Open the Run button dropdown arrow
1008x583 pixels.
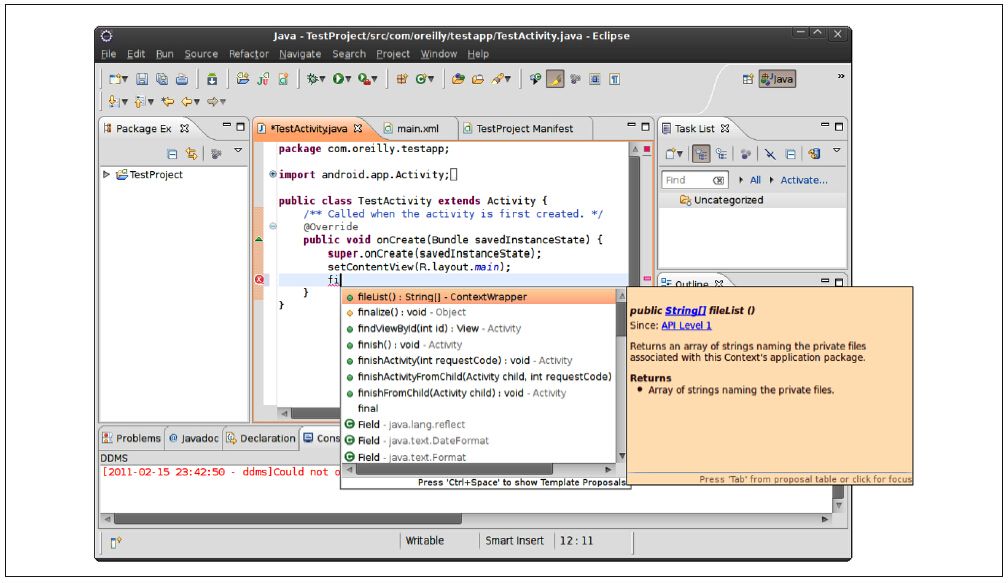click(348, 80)
